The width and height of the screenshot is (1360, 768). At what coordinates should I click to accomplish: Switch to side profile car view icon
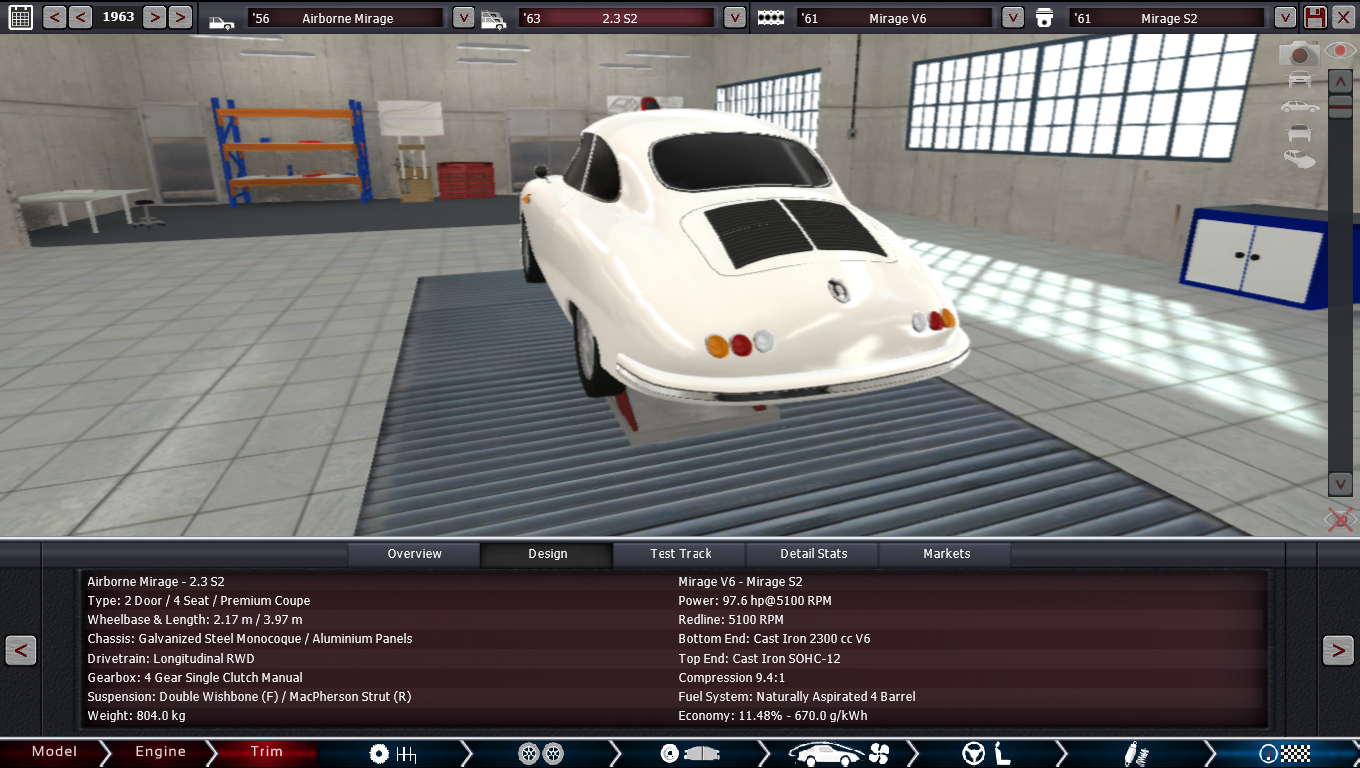tap(1299, 106)
